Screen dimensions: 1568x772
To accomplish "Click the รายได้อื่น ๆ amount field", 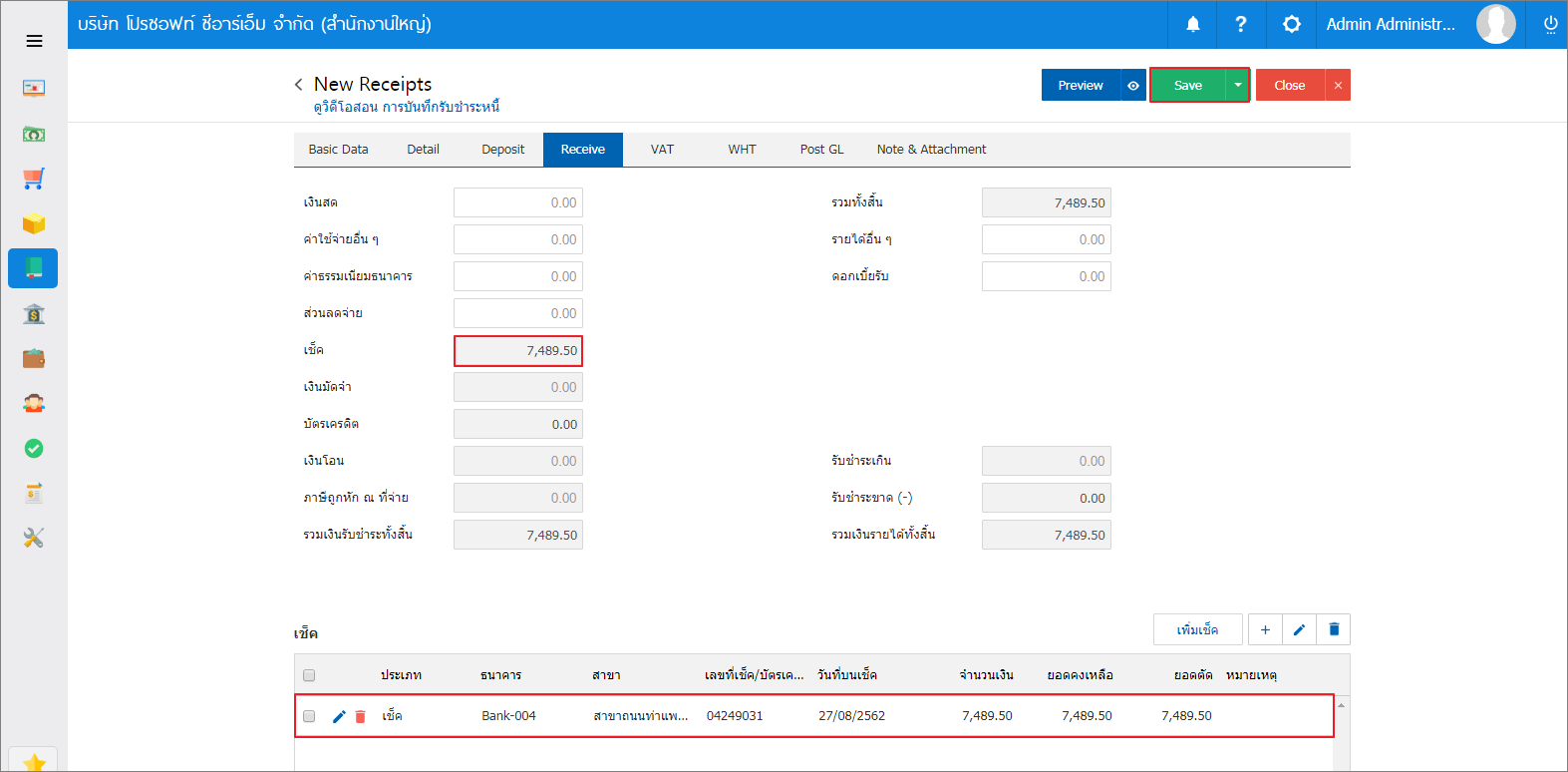I will (1047, 239).
